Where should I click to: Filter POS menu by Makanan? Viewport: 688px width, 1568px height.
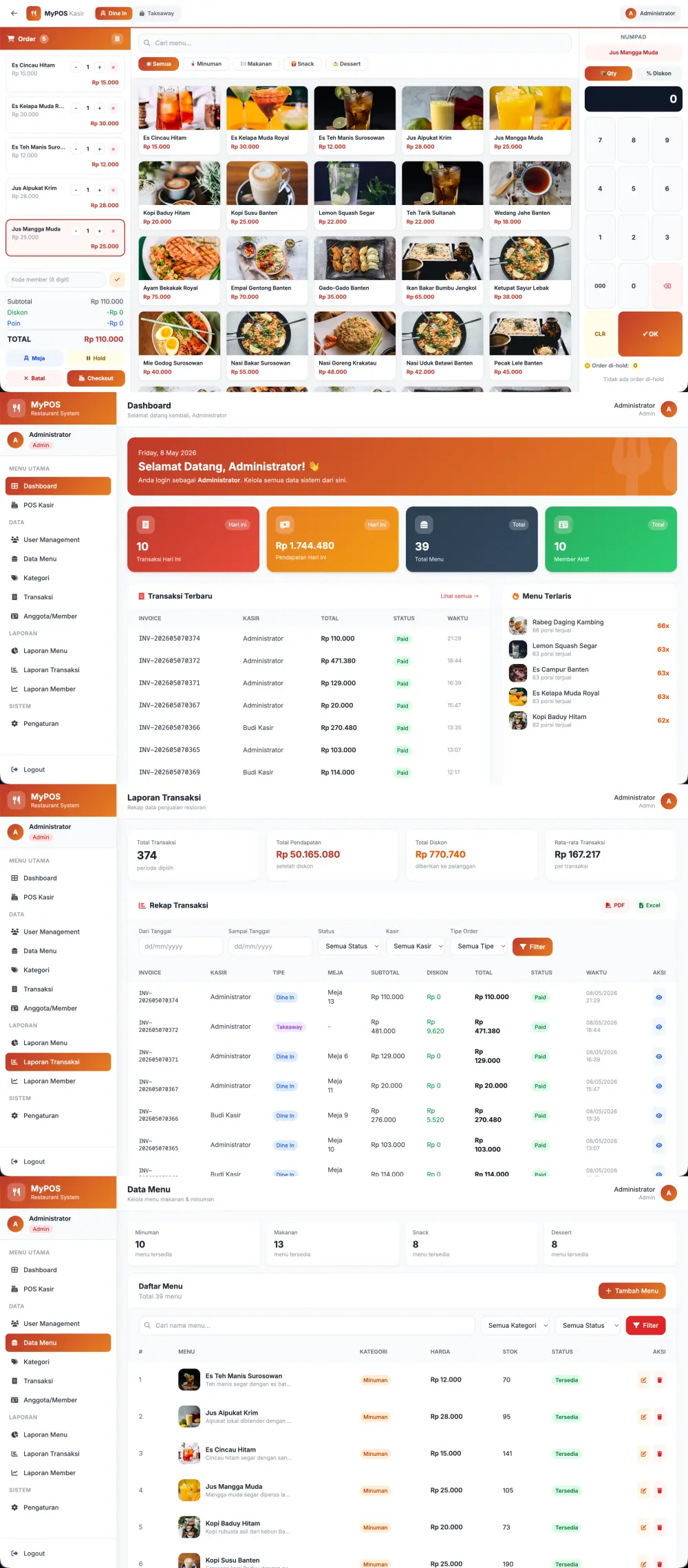[x=256, y=64]
